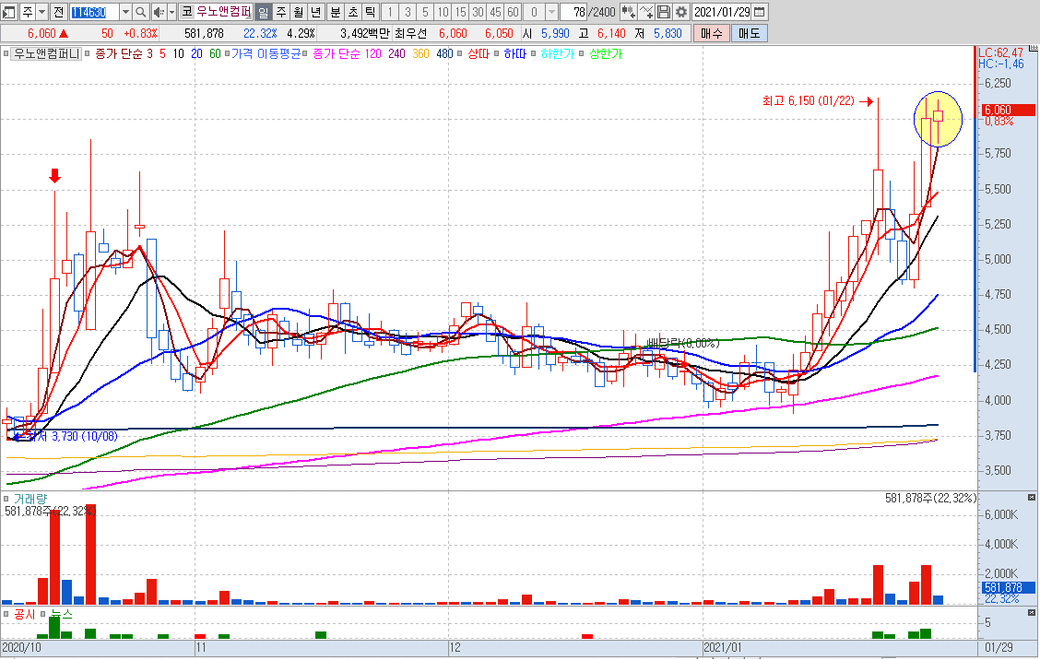The width and height of the screenshot is (1040, 659).
Task: Click the speaker sound icon in toolbar
Action: [157, 12]
